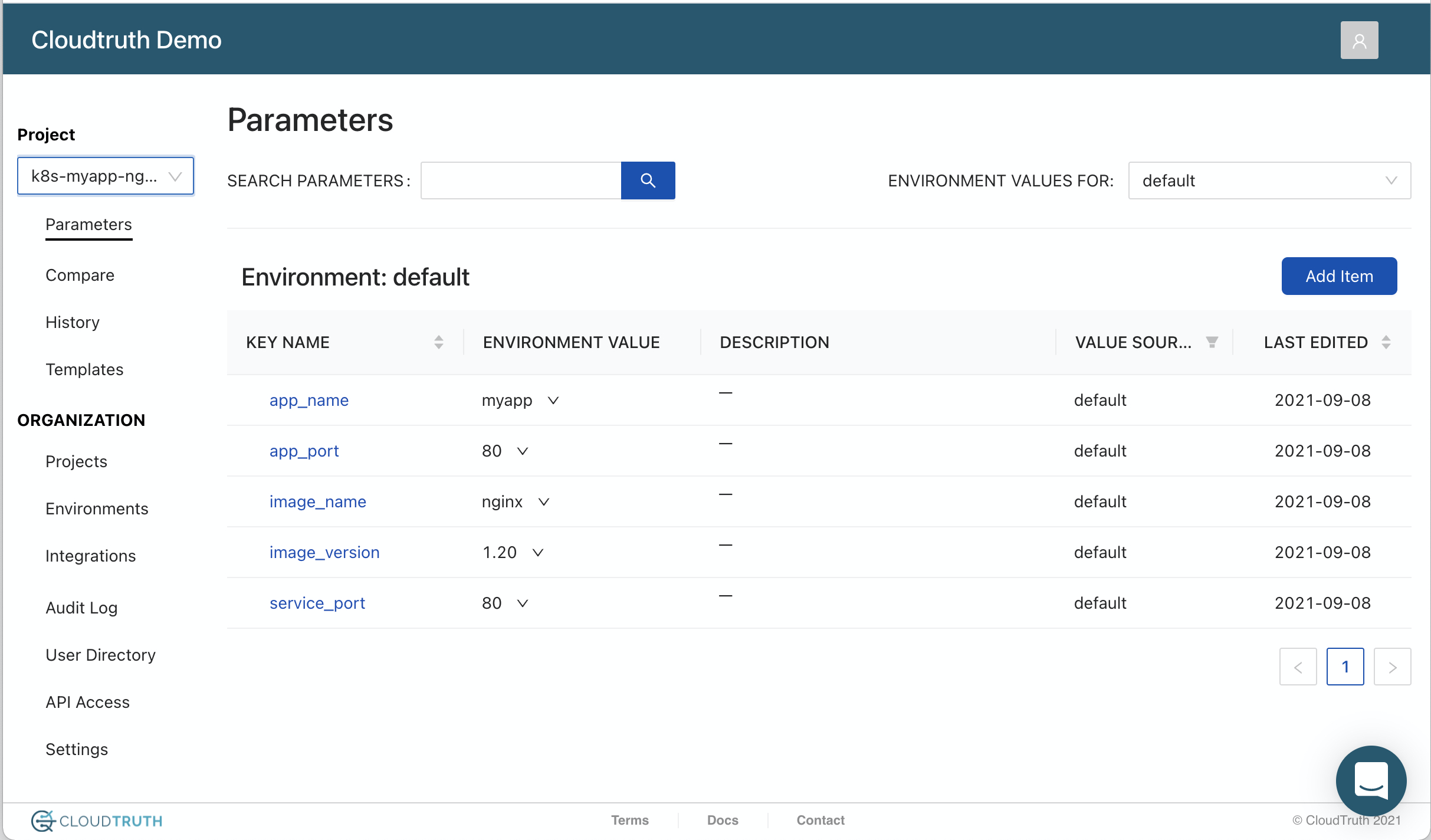Sort by Last Edited column arrows
1431x840 pixels.
(x=1386, y=342)
